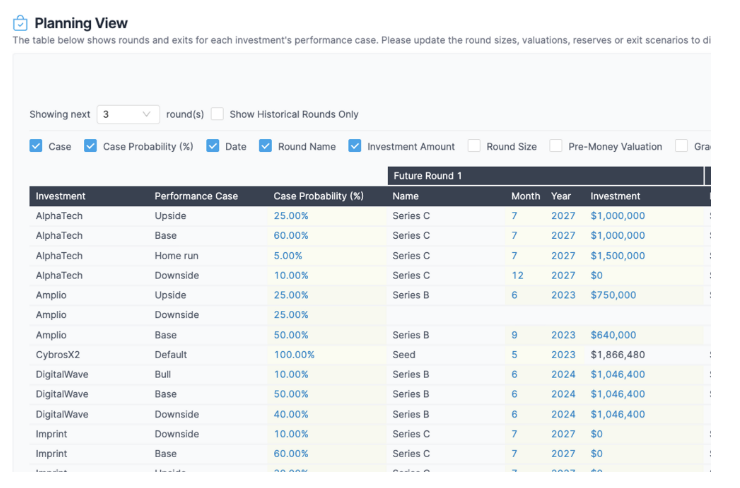Enable the Round Size checkbox
Viewport: 740px width, 488px height.
474,146
